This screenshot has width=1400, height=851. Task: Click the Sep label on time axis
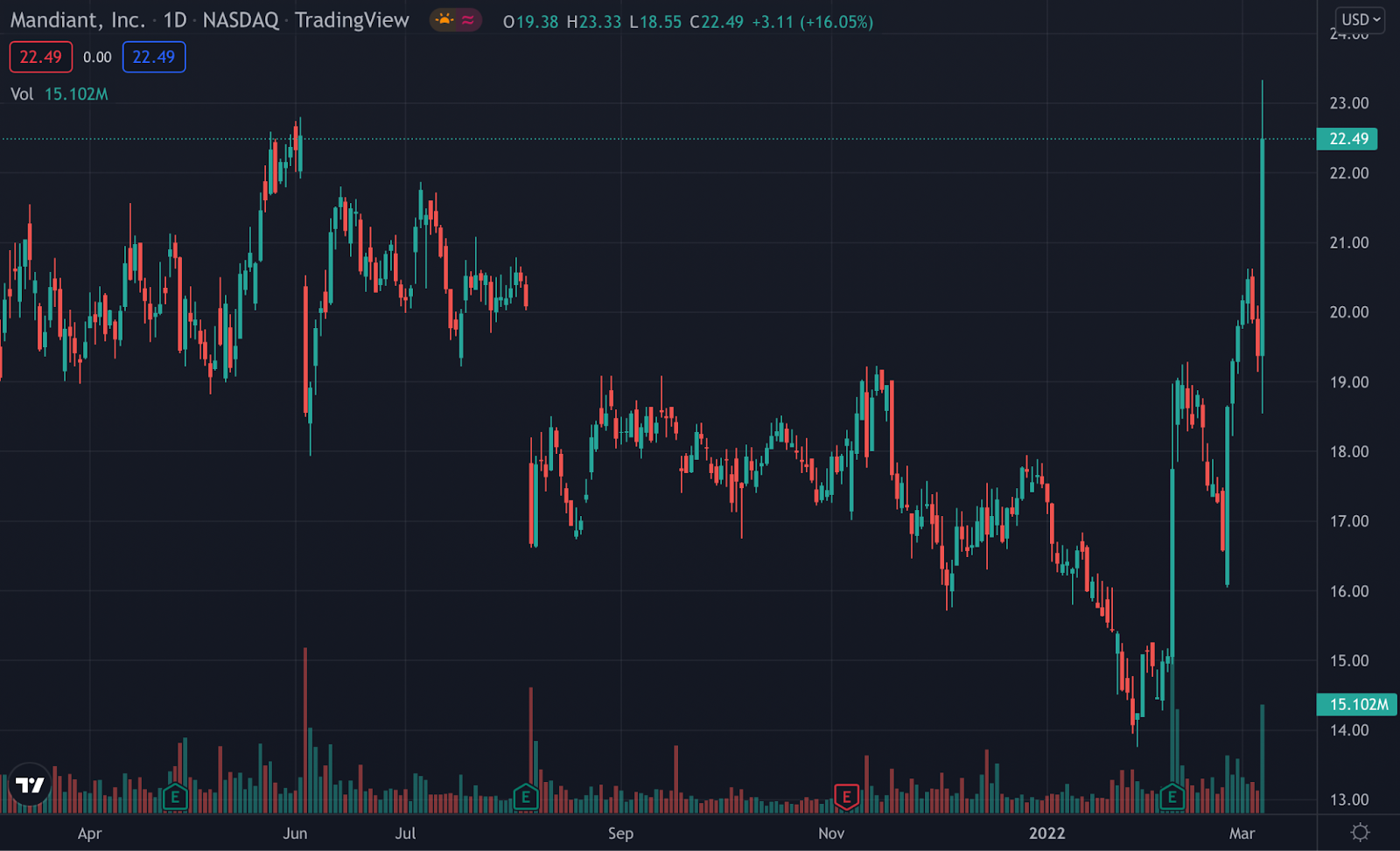620,834
